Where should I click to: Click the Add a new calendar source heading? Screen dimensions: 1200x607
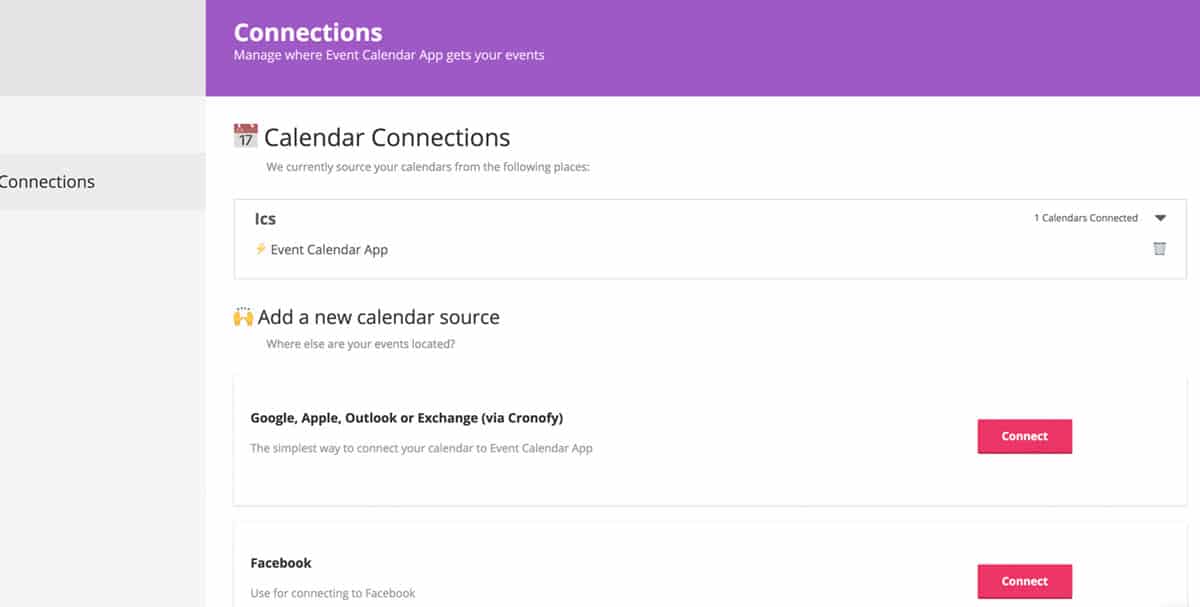(379, 318)
